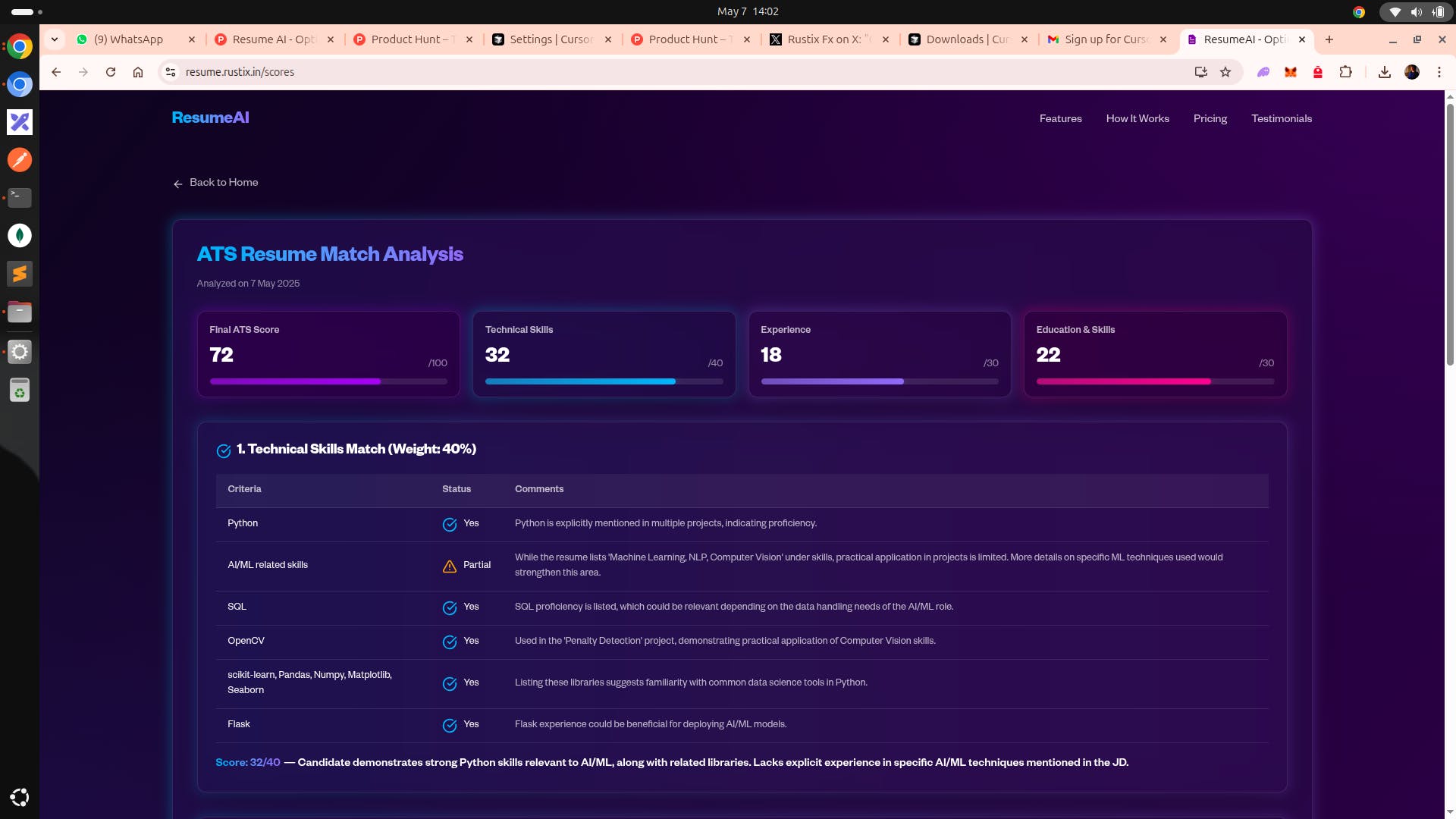Switch to Settings | Cursor tab

coord(551,39)
